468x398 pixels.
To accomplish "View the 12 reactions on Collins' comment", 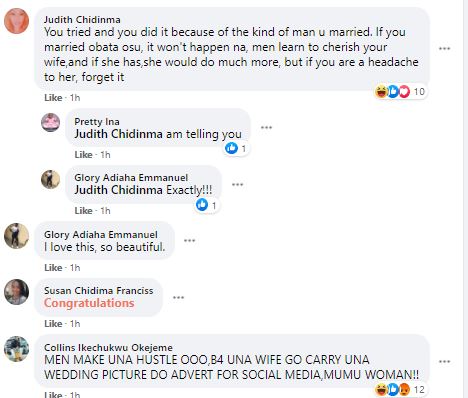I will [400, 389].
